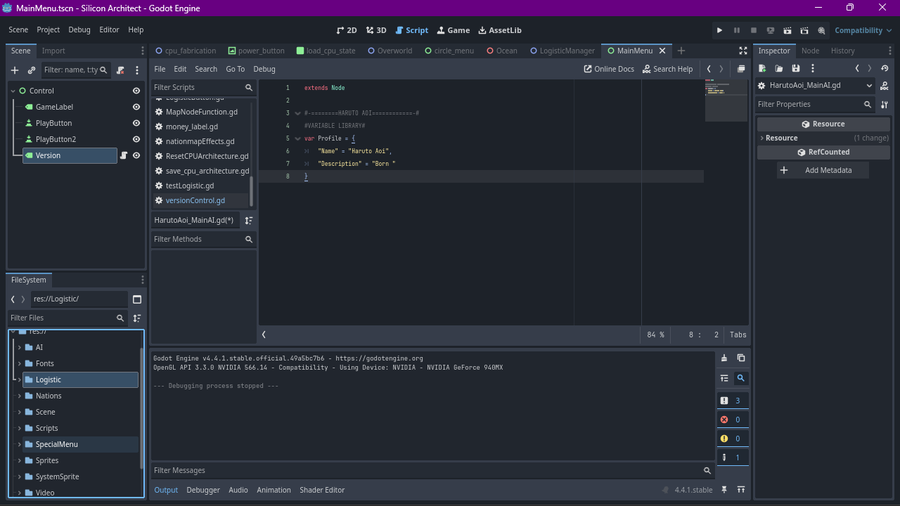Add a new child node
This screenshot has width=900, height=506.
(x=15, y=70)
